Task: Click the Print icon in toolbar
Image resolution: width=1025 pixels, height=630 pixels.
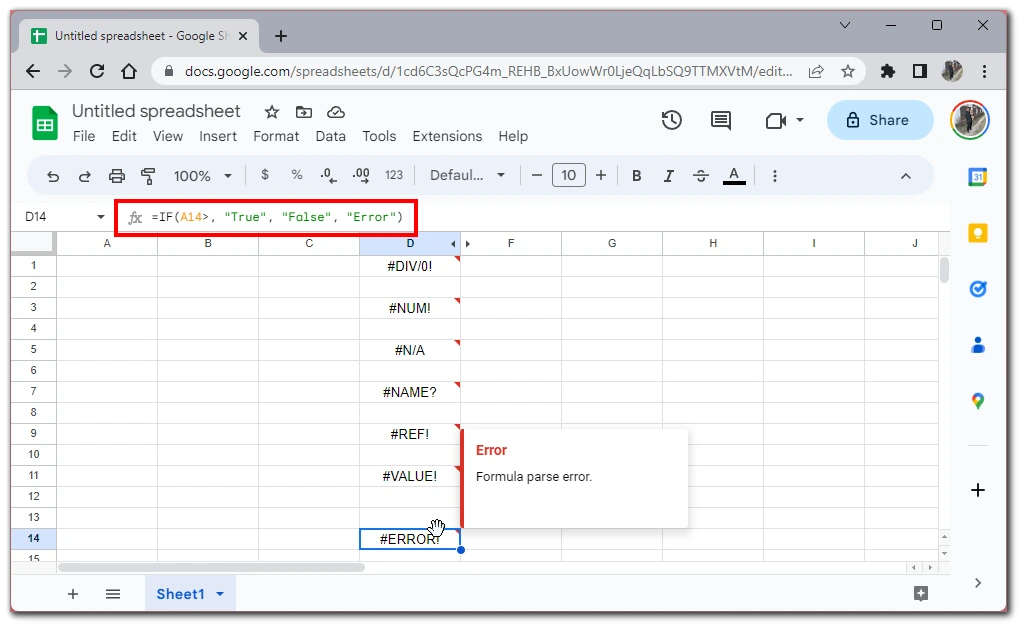Action: click(117, 176)
